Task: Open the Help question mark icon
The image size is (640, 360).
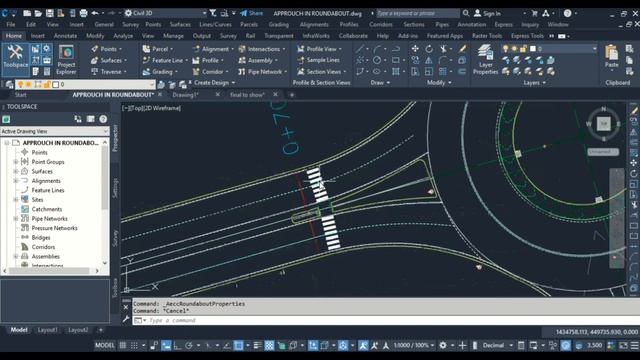Action: point(567,13)
